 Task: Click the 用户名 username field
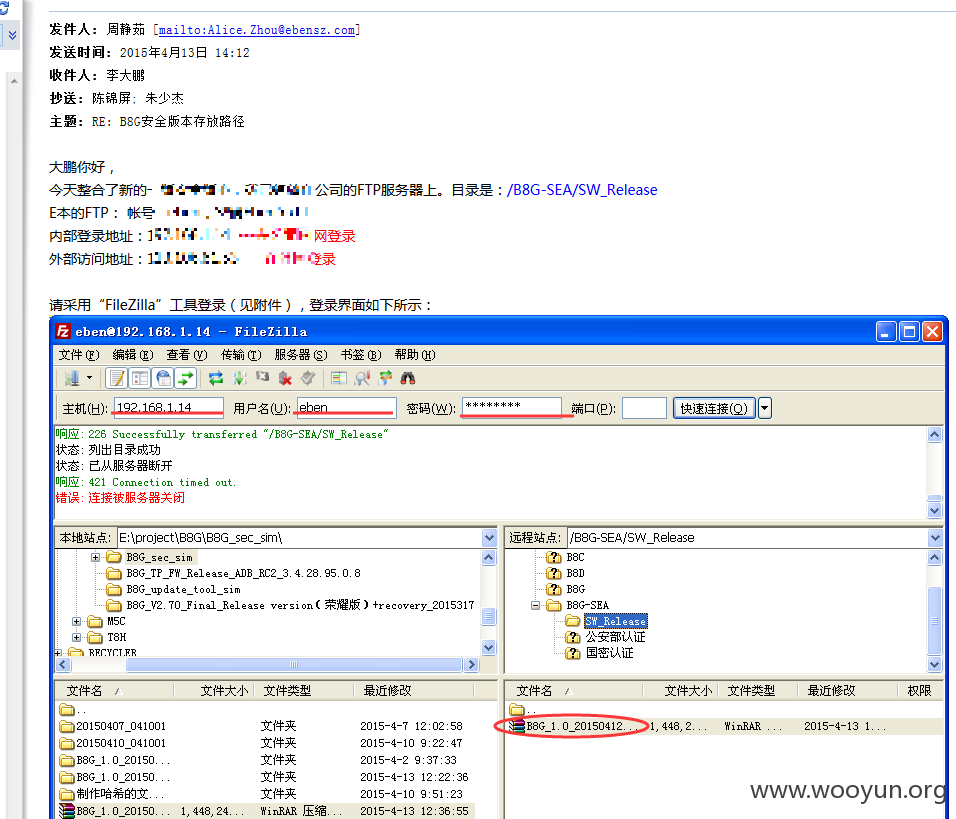346,408
